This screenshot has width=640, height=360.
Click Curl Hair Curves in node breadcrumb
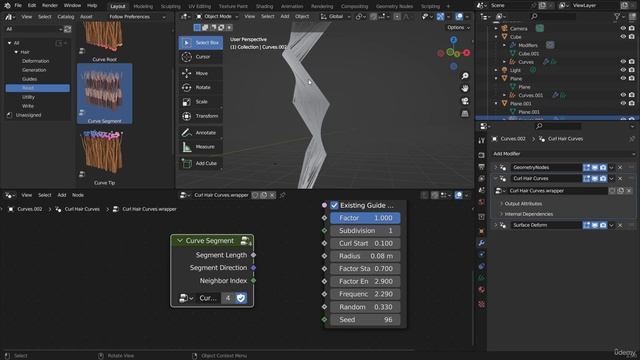pos(82,209)
